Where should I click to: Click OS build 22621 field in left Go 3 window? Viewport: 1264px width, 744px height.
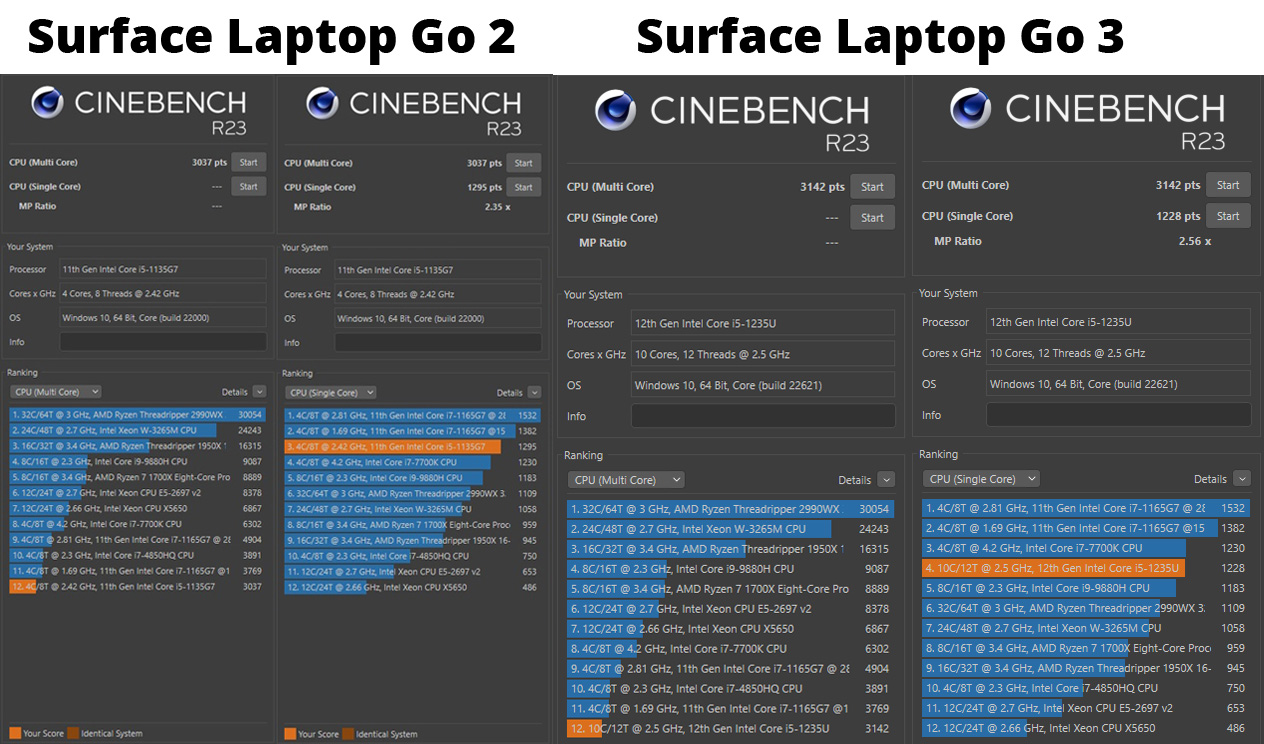tap(763, 385)
